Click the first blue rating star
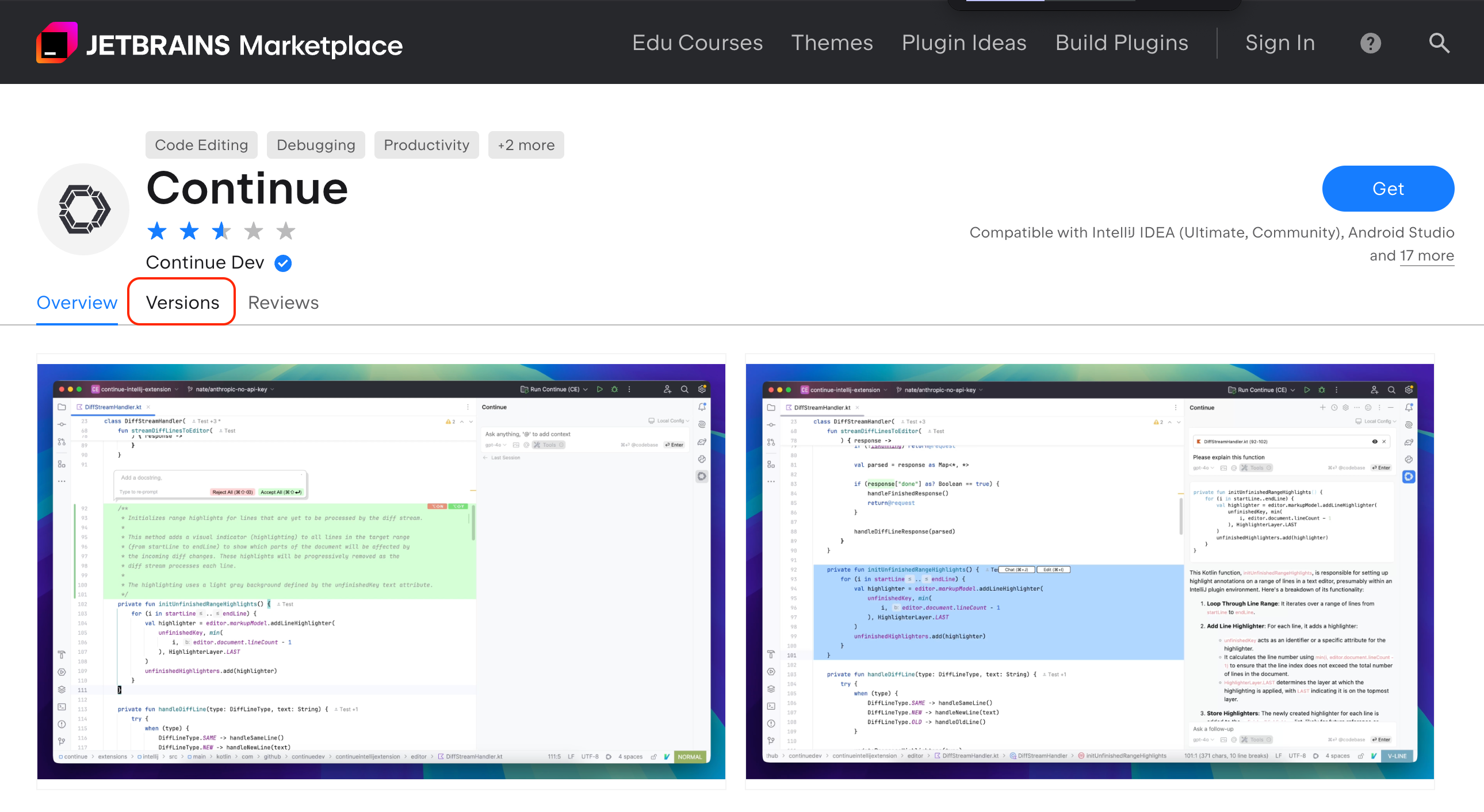Image resolution: width=1484 pixels, height=812 pixels. (156, 232)
